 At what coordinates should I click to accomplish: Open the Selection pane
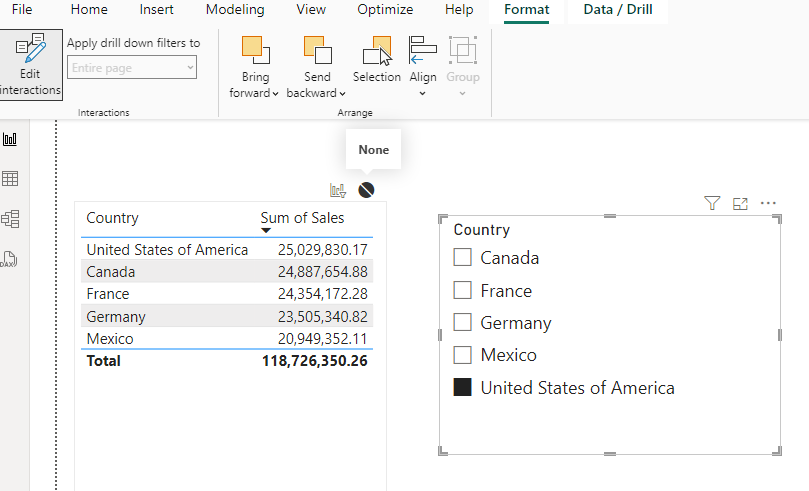(x=377, y=59)
